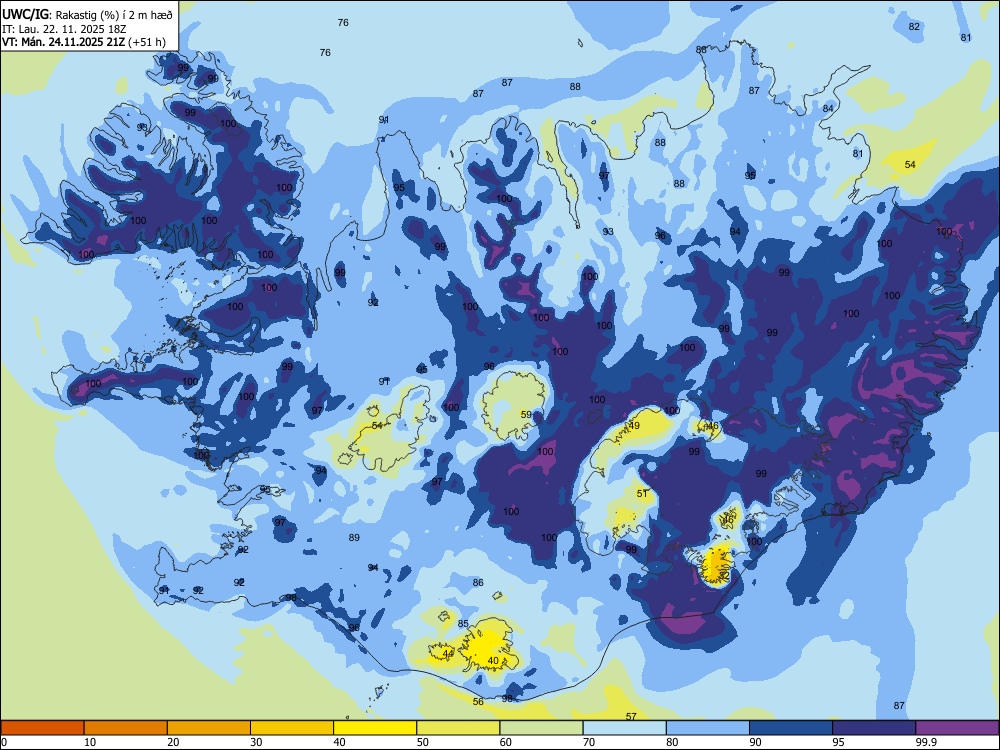The image size is (1000, 750).
Task: Click the '59' value inside the central glacier outline
Action: pyautogui.click(x=526, y=415)
